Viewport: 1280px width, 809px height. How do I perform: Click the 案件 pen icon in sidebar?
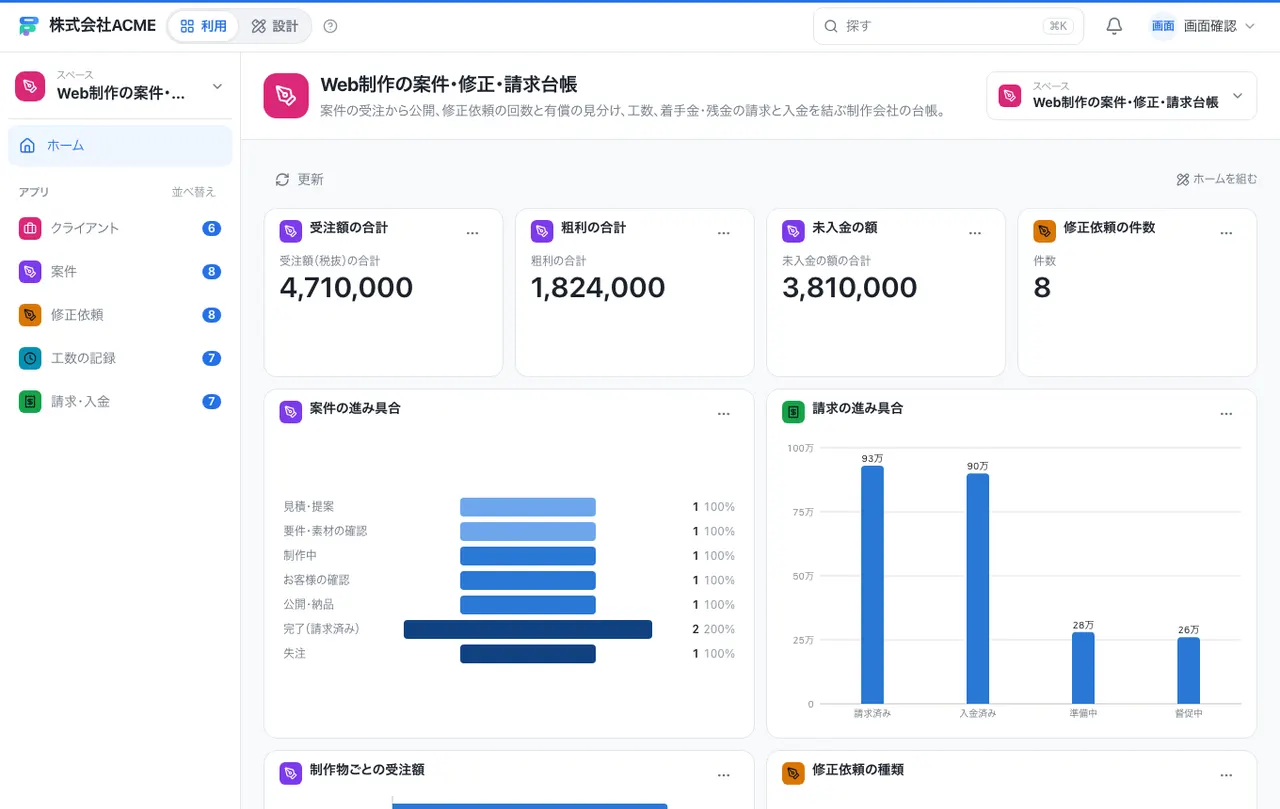pyautogui.click(x=30, y=271)
